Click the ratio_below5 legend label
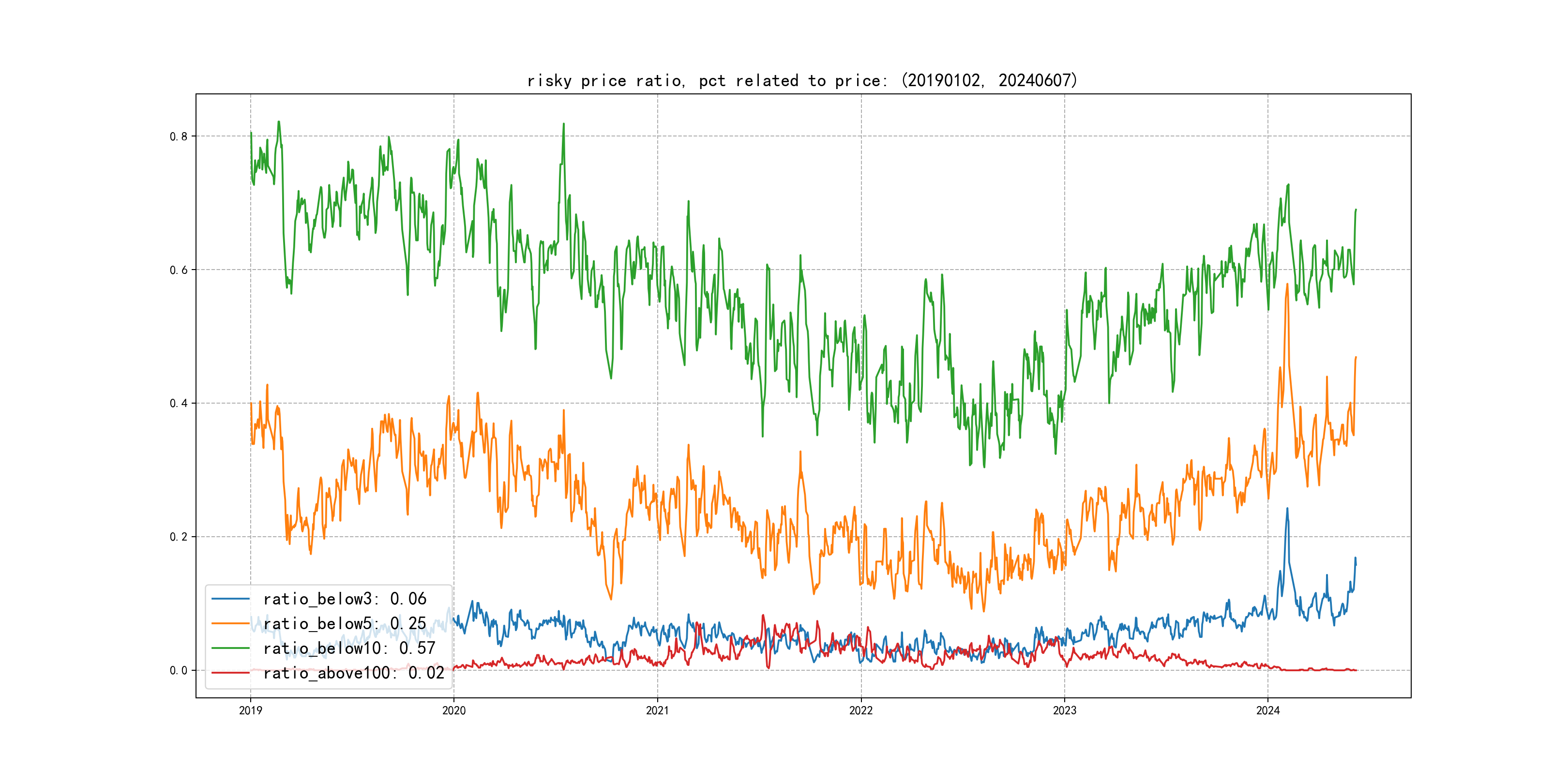The height and width of the screenshot is (784, 1568). click(345, 623)
